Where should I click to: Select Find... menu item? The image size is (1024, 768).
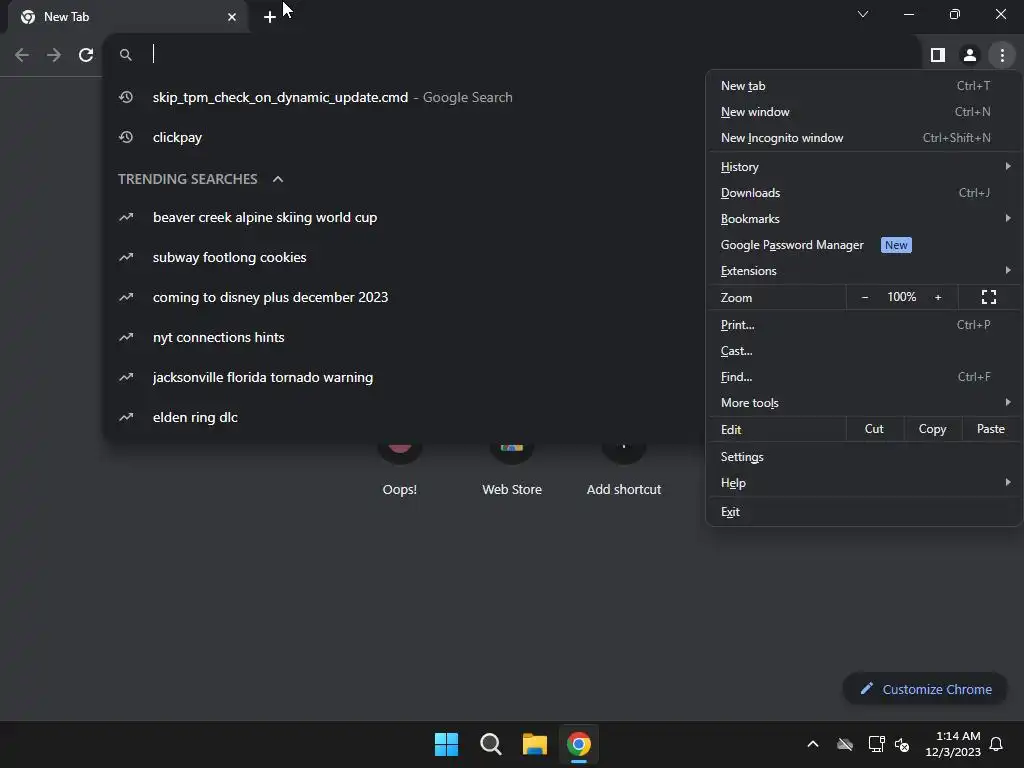[x=864, y=377]
